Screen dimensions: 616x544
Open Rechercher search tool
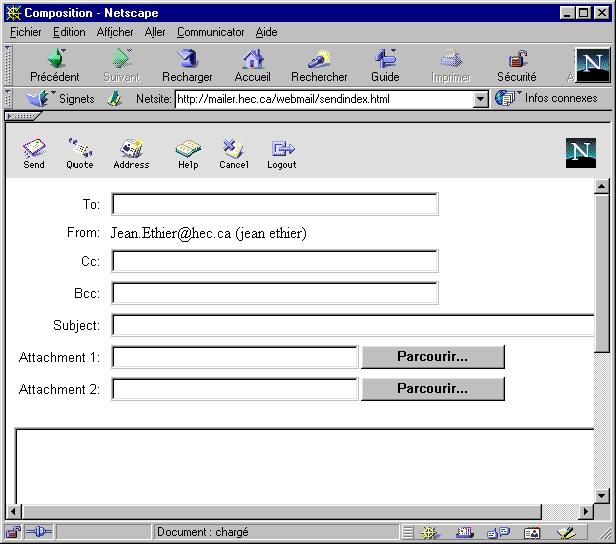tap(319, 66)
